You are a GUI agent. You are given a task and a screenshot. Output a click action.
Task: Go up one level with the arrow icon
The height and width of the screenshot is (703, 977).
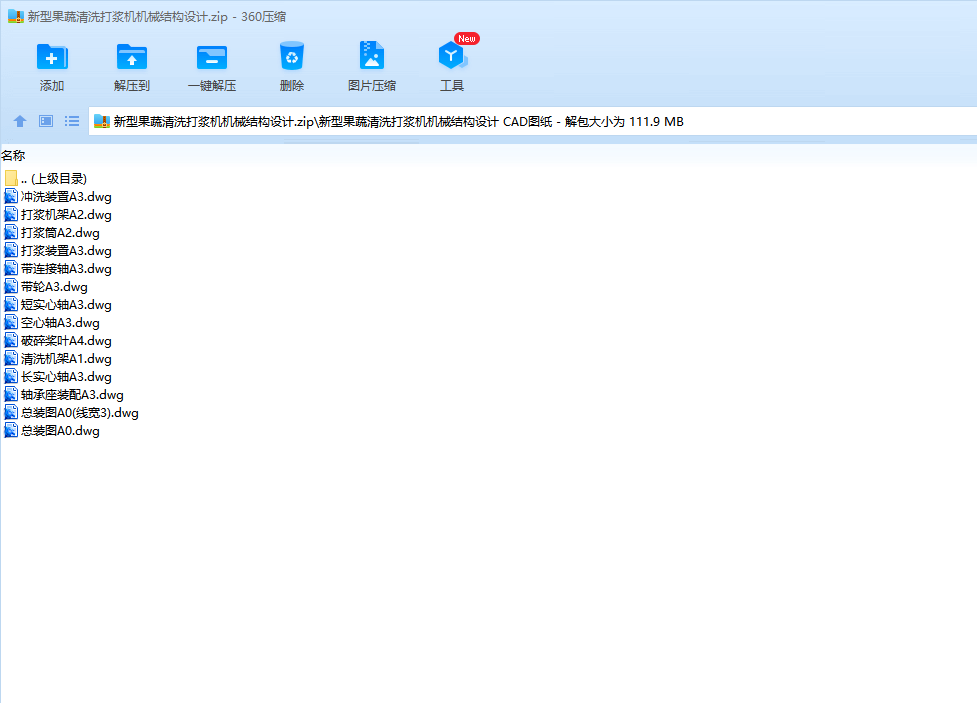(x=20, y=121)
